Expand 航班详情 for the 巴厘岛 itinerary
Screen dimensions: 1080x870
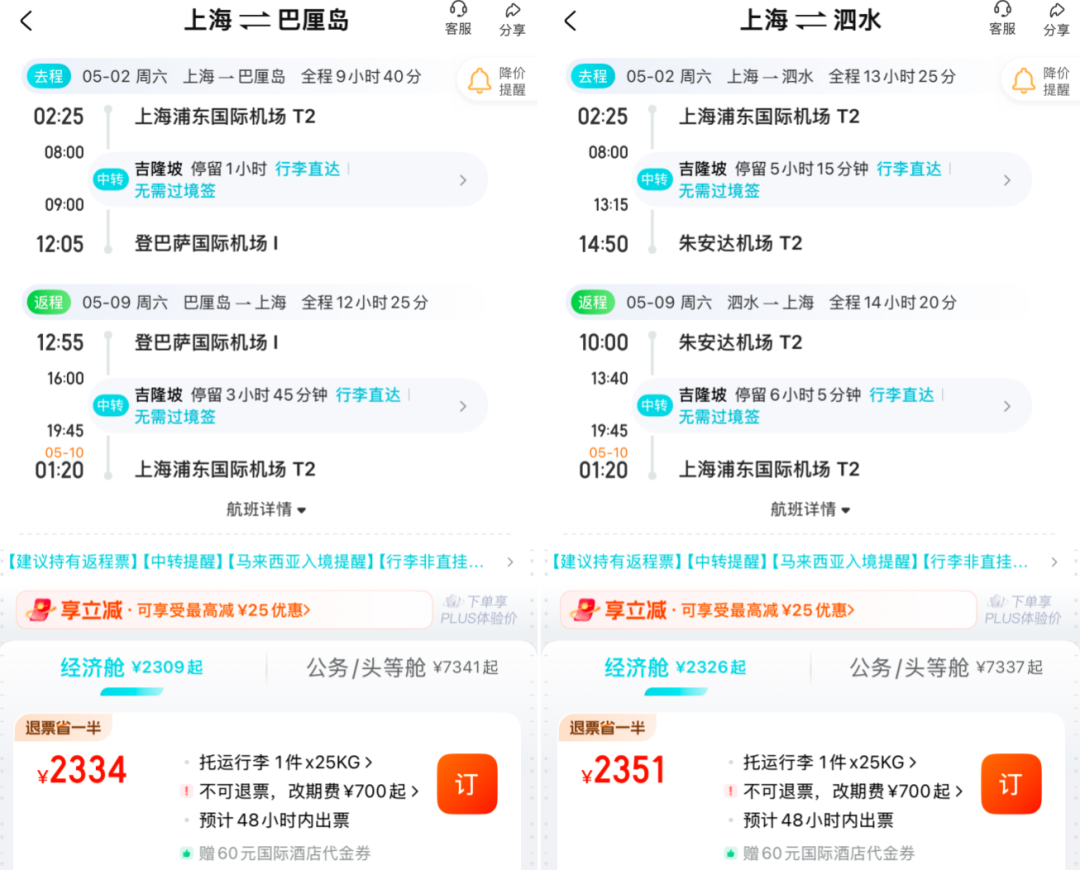tap(266, 509)
